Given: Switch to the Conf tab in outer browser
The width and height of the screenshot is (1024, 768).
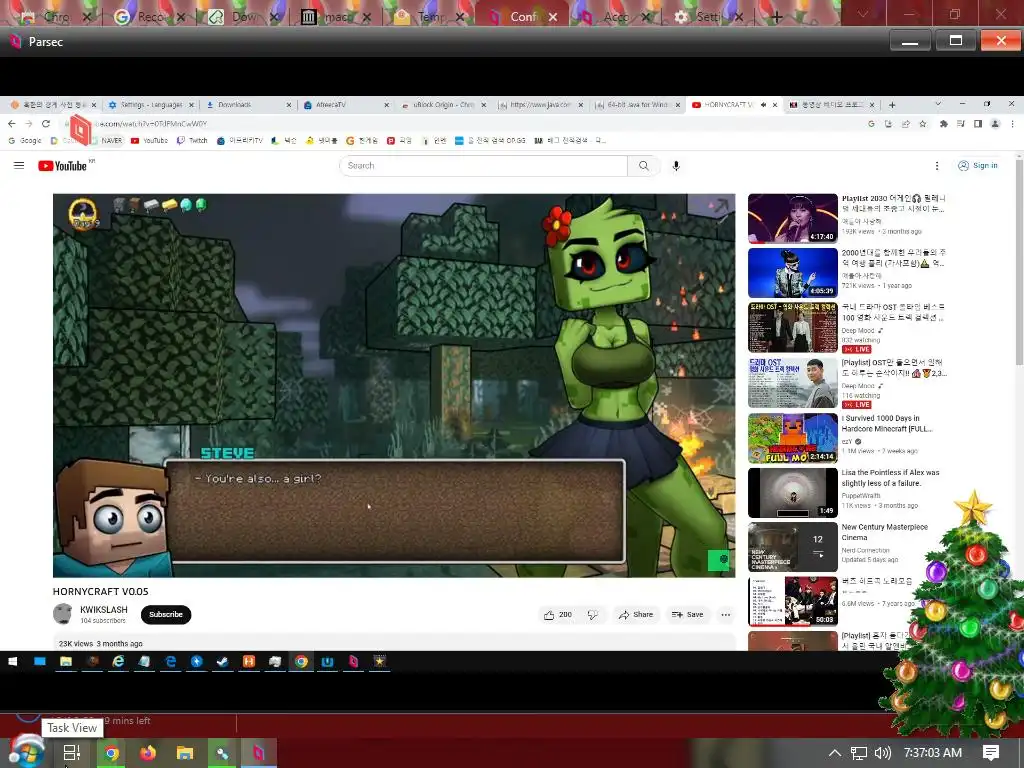Looking at the screenshot, I should (x=522, y=16).
